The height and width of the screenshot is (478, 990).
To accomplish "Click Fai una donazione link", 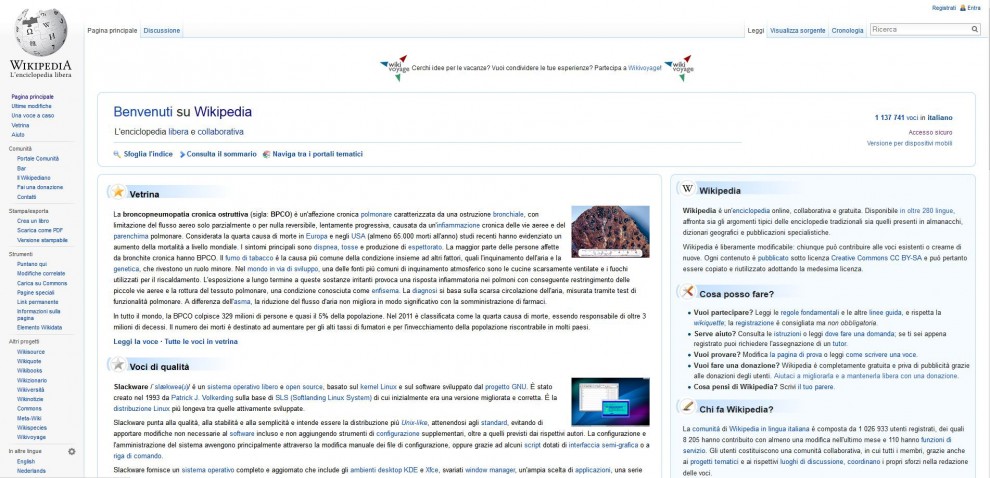I will click(40, 188).
